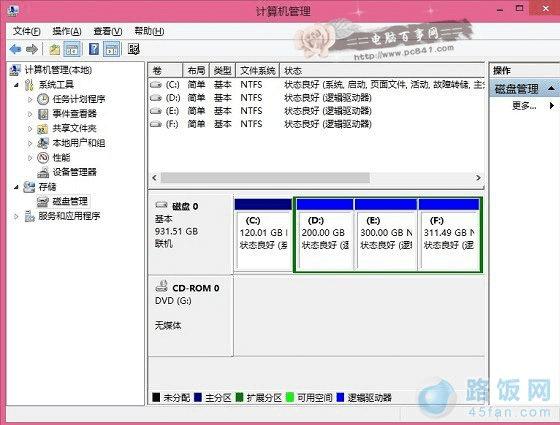Toggle the show/hide action pane icon
The image size is (560, 425).
coord(112,49)
